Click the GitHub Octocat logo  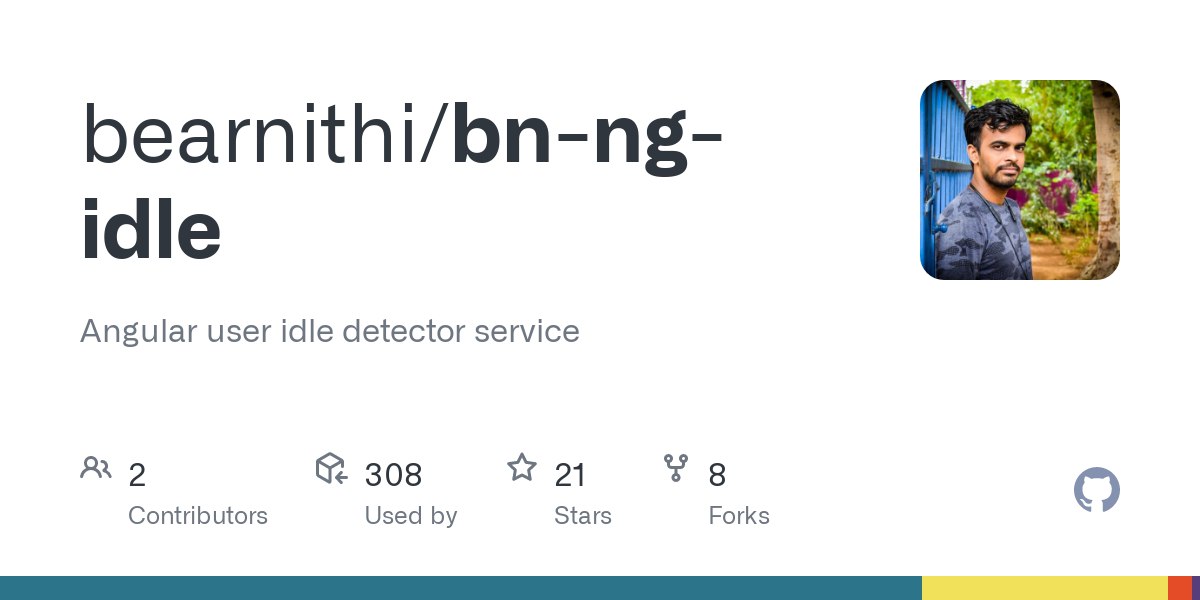(1096, 491)
